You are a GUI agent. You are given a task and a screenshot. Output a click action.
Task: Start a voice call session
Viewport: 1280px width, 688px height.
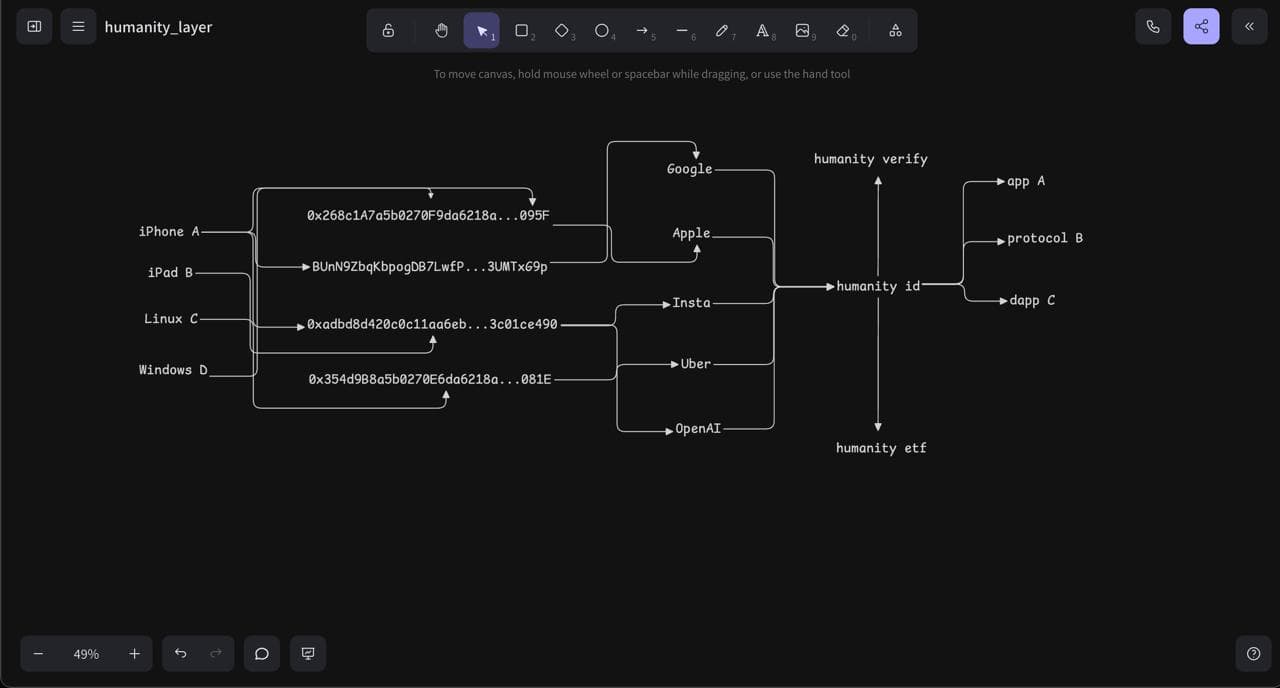[x=1152, y=26]
